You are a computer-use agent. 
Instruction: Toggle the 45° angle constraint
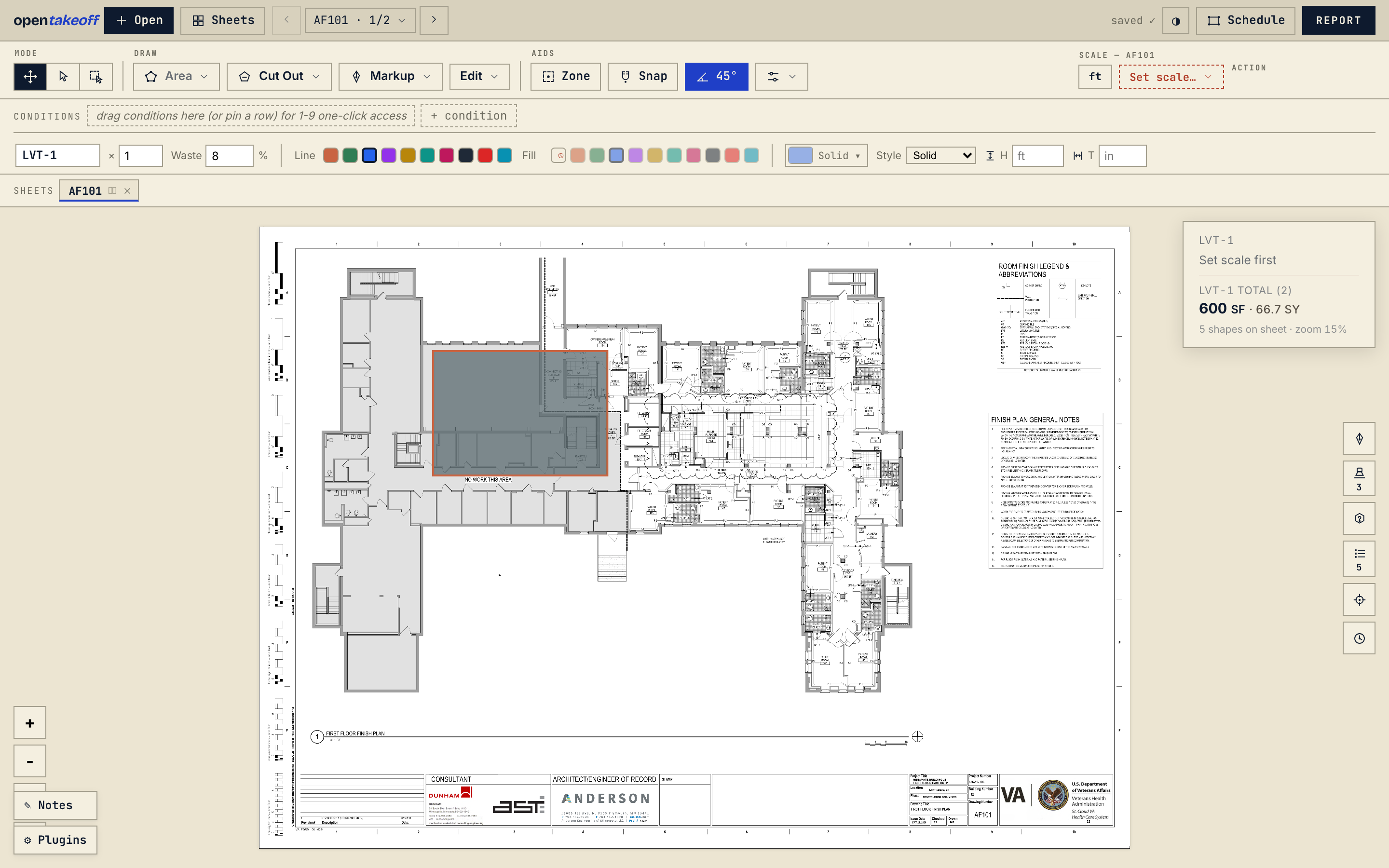coord(716,76)
